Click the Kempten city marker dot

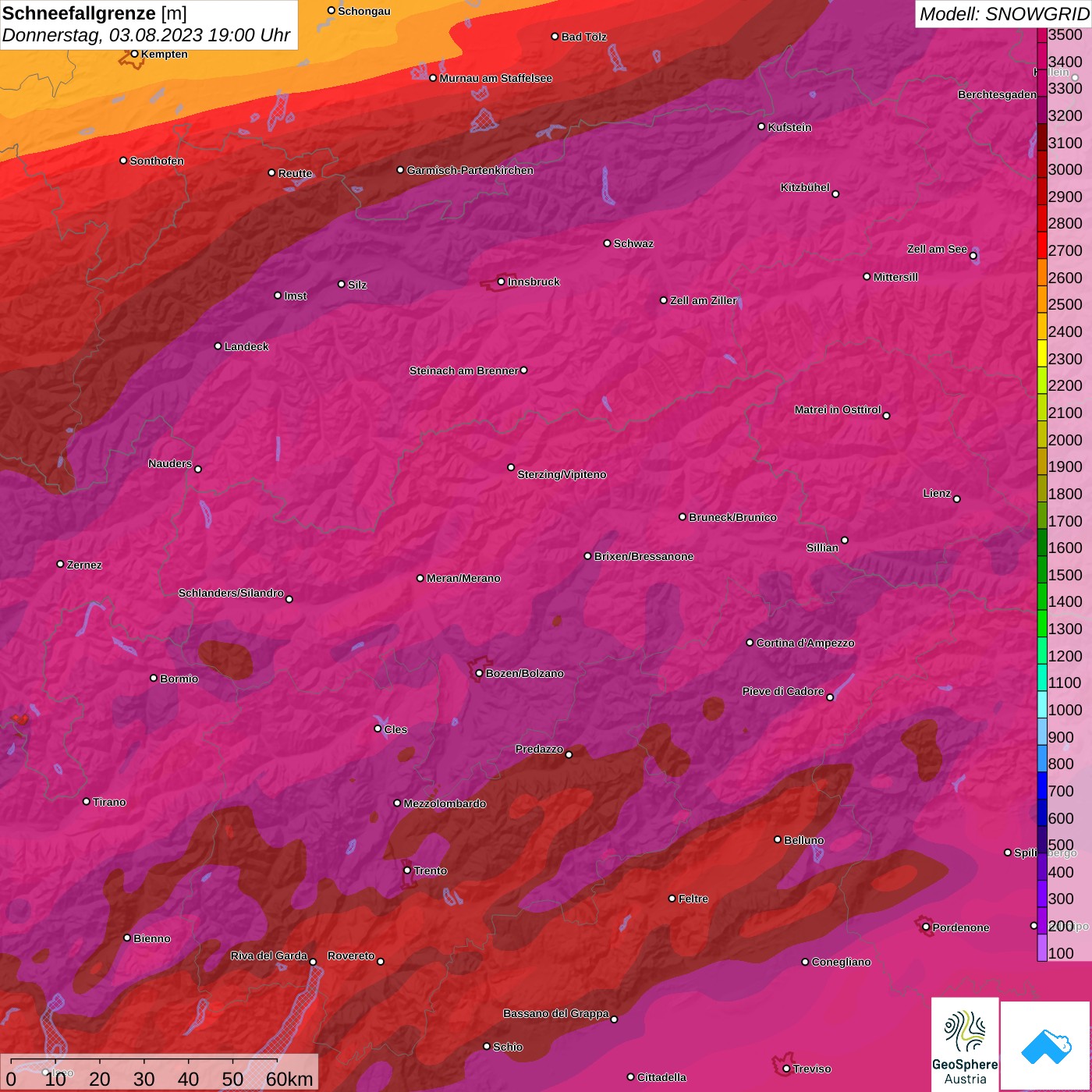click(x=134, y=54)
